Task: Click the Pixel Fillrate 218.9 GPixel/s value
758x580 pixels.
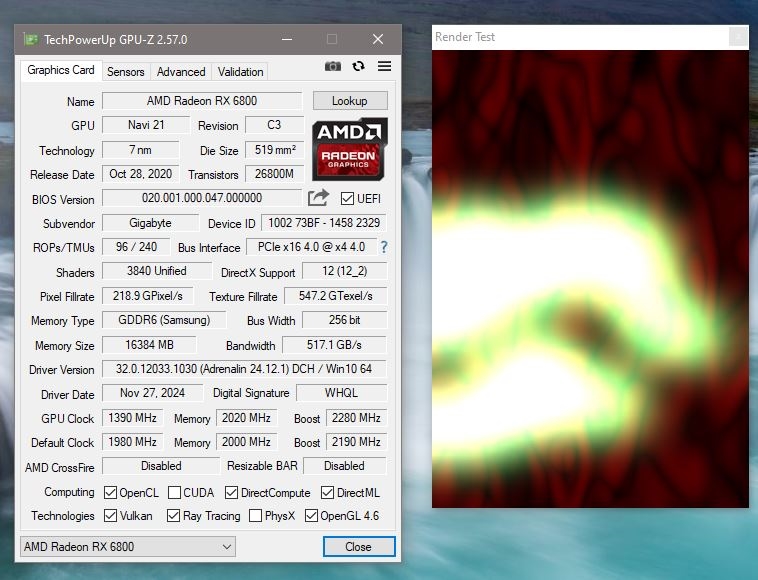Action: 147,296
